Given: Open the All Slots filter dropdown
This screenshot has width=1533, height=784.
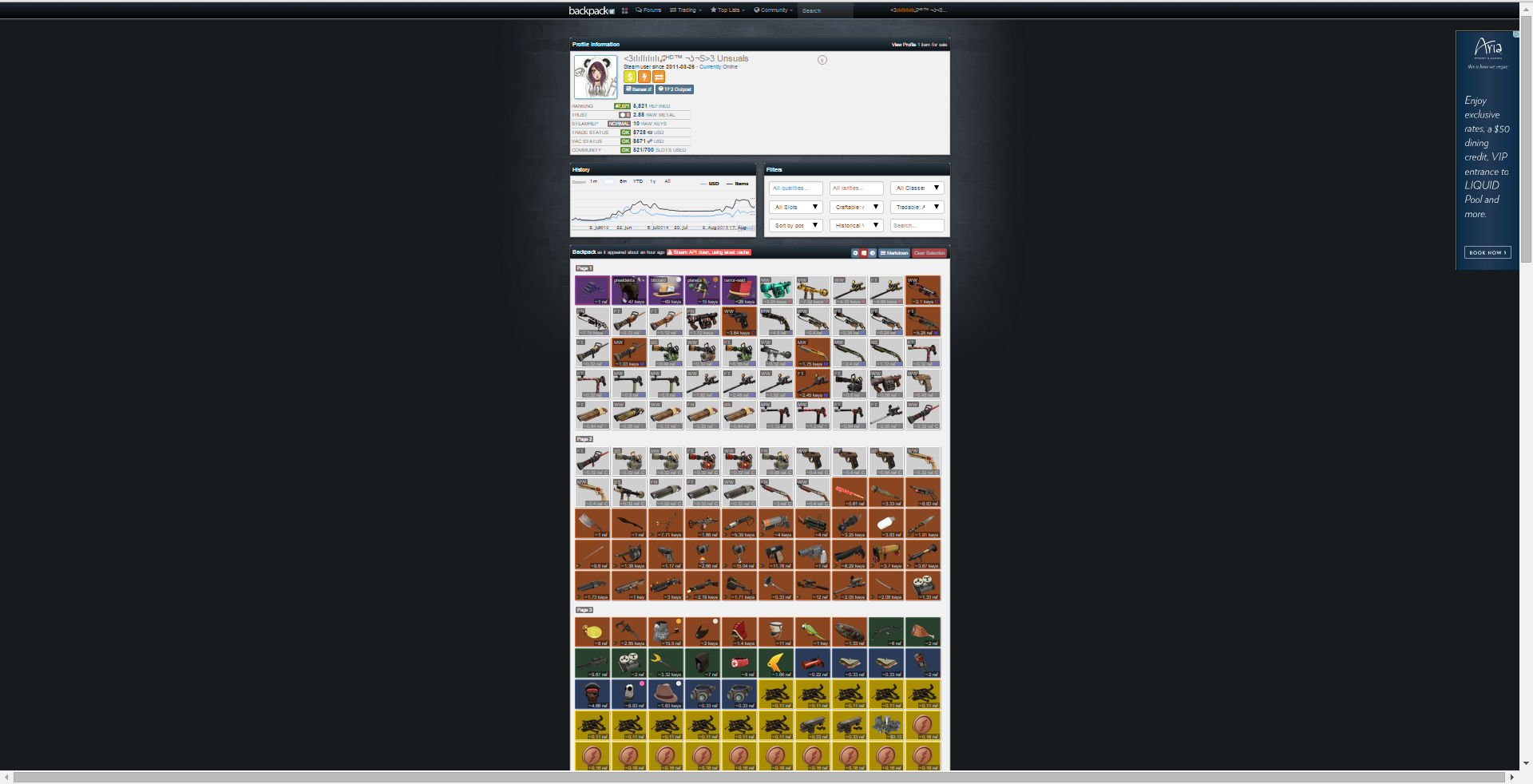Looking at the screenshot, I should (x=795, y=207).
